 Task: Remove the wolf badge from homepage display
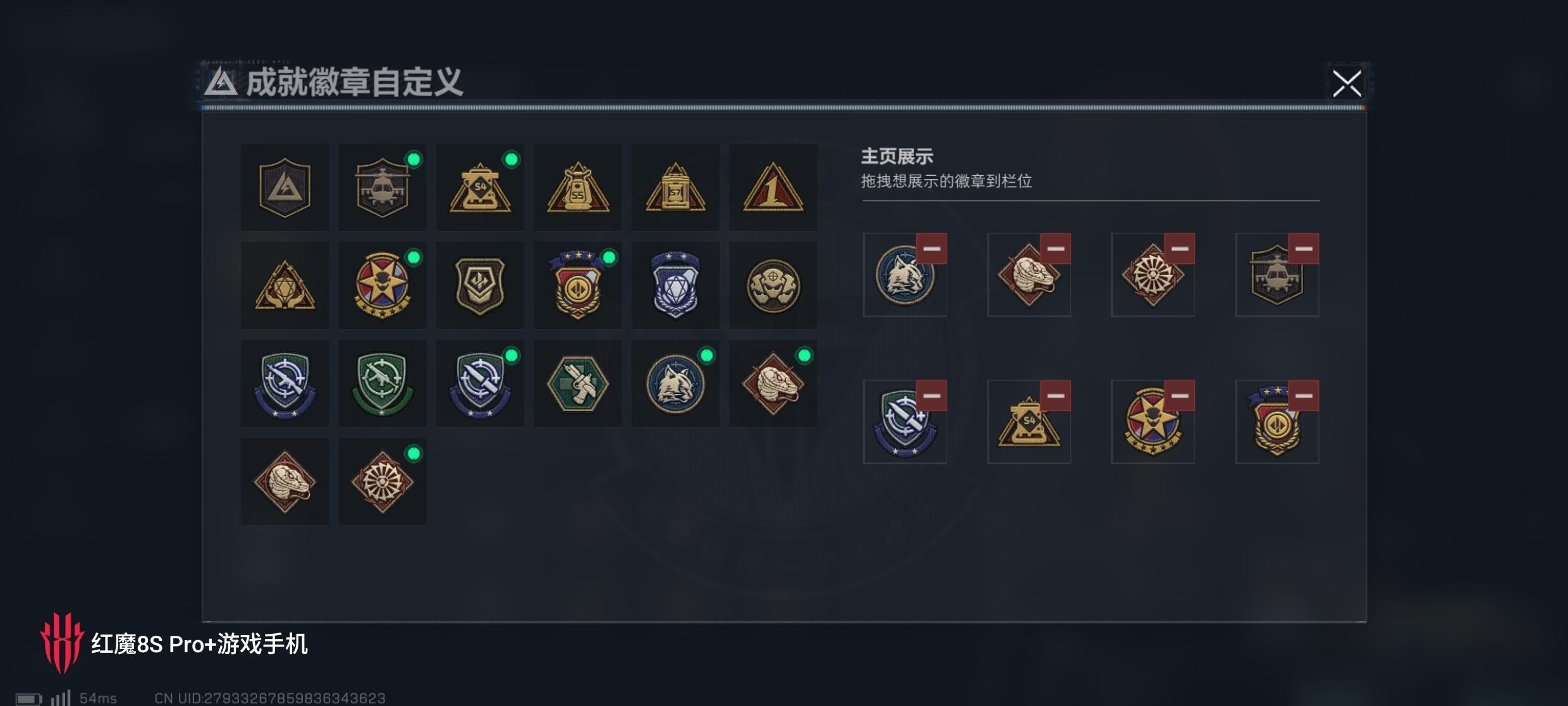(x=931, y=249)
